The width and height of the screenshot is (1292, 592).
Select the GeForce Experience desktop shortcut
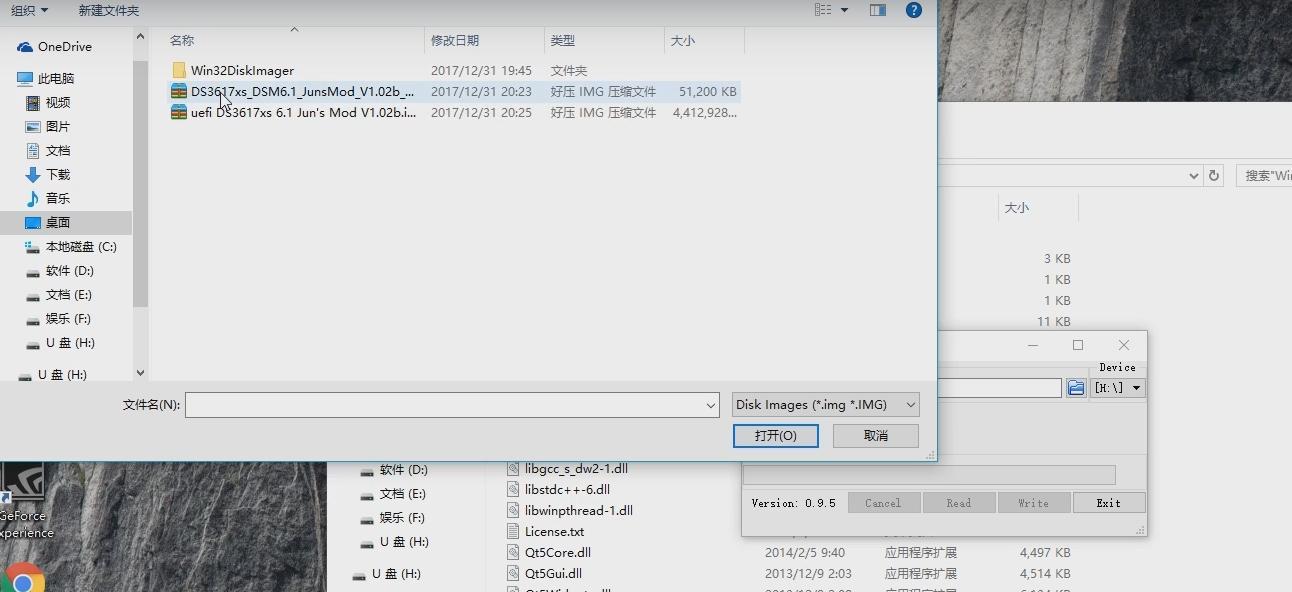pyautogui.click(x=23, y=502)
